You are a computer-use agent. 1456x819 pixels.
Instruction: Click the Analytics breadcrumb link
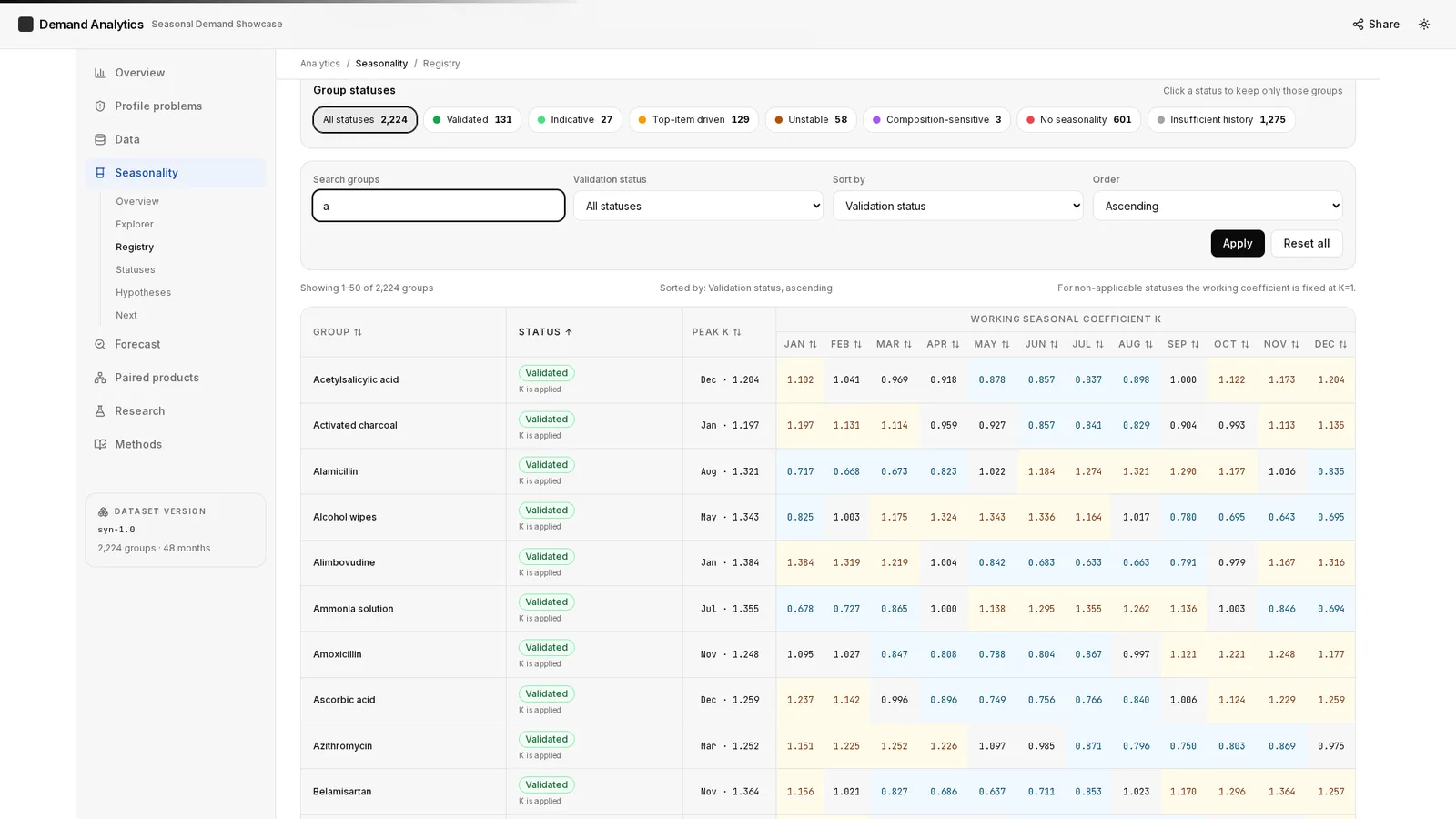point(320,64)
